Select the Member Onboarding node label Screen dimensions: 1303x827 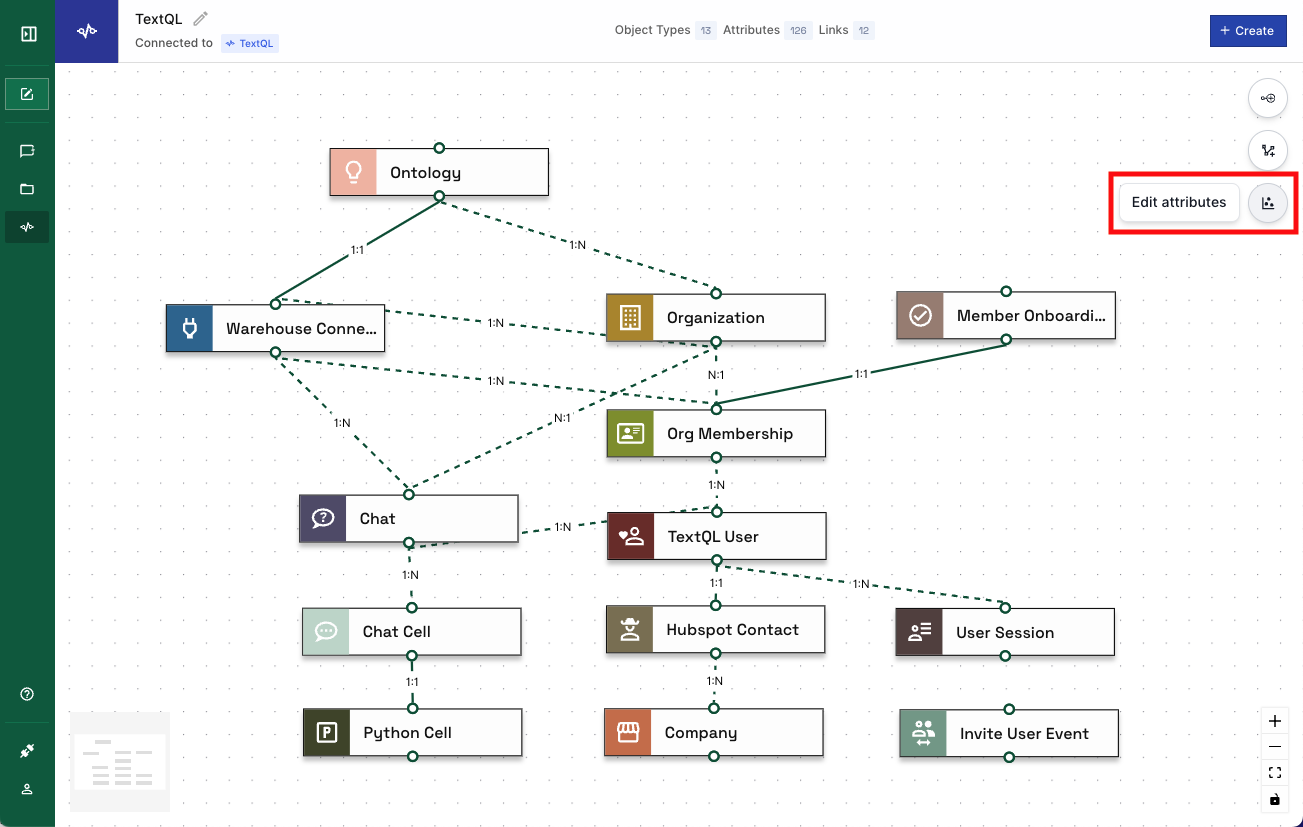1032,316
